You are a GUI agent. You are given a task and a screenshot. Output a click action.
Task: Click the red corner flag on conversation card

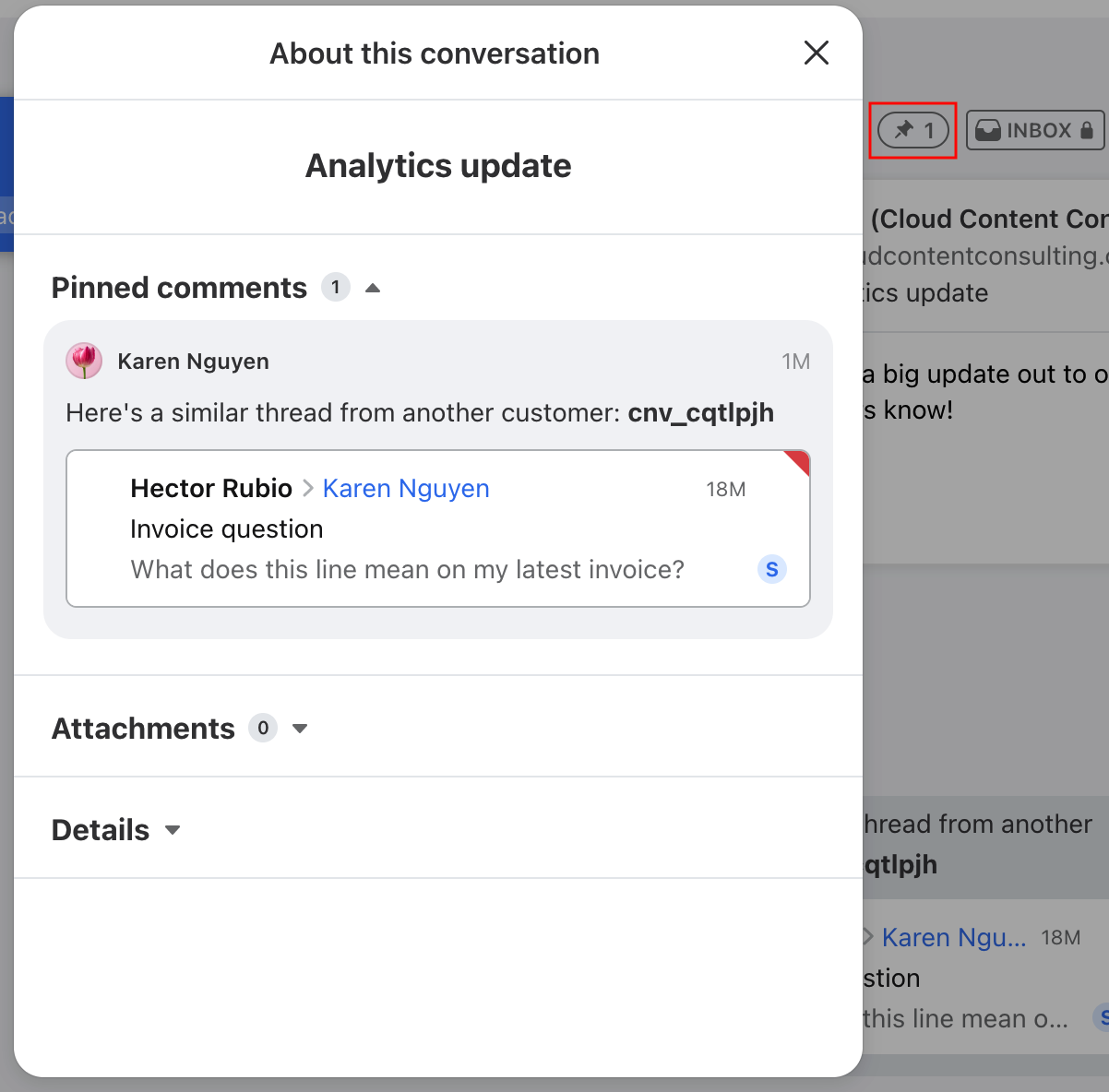pos(799,460)
